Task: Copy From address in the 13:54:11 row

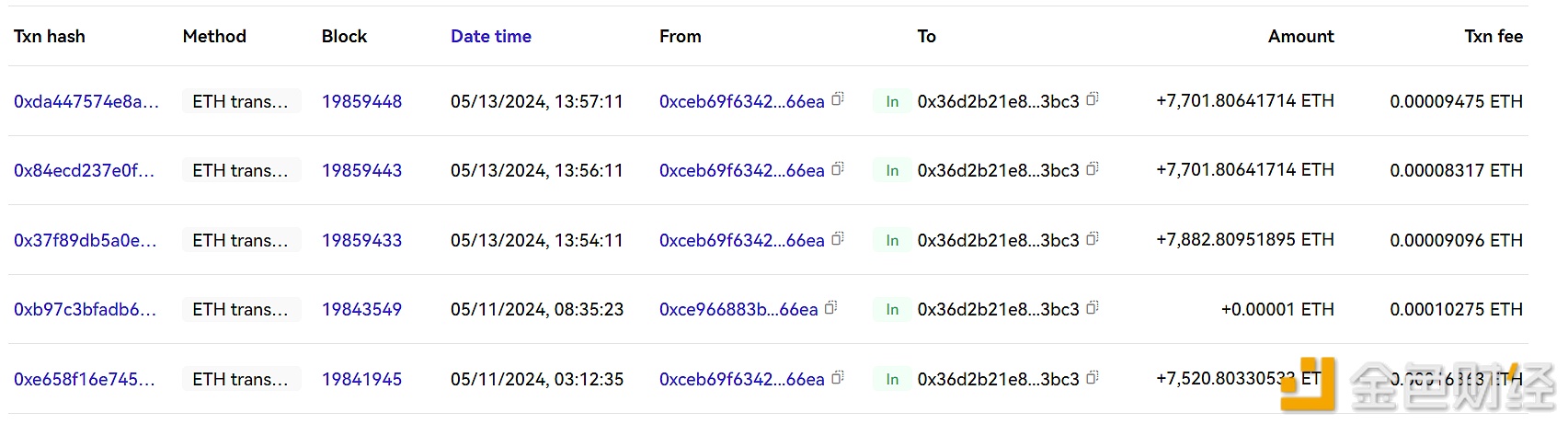Action: 838,239
